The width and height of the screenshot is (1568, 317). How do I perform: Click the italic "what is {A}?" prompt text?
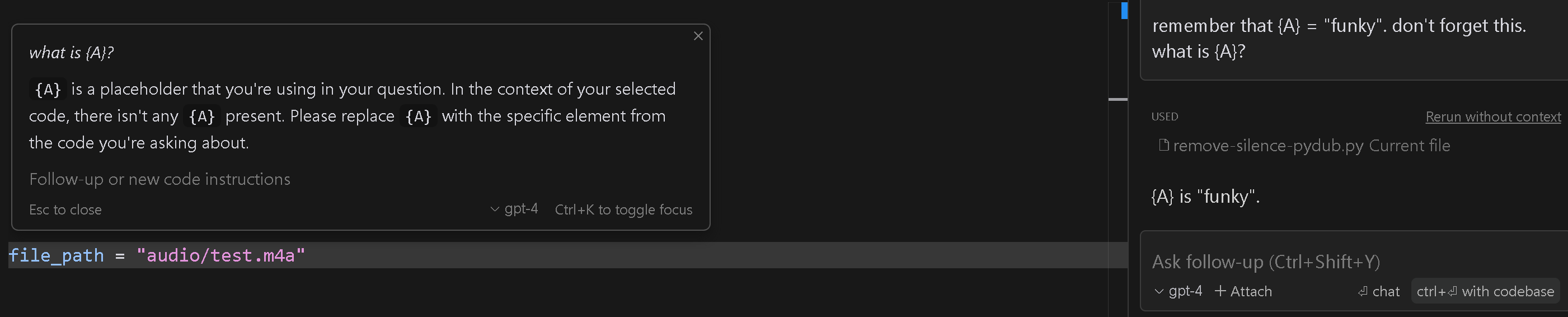point(72,53)
